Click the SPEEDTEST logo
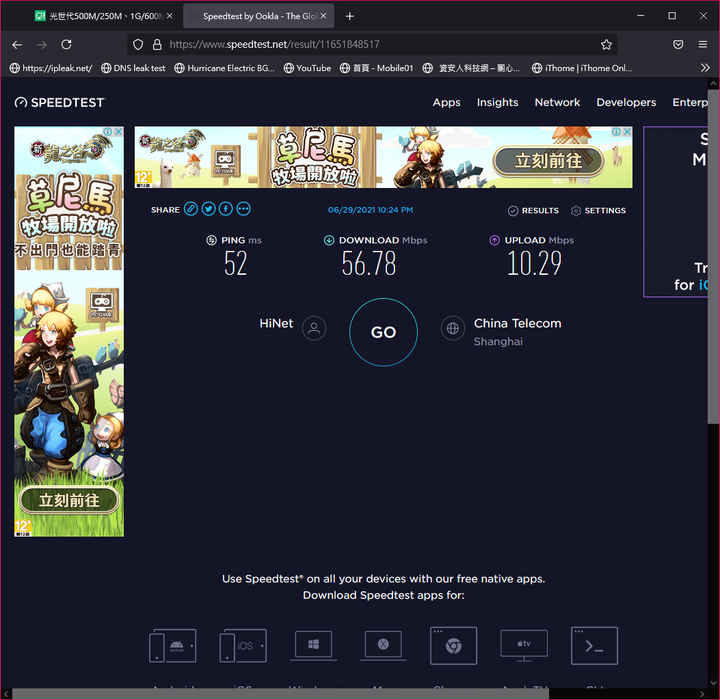 59,102
